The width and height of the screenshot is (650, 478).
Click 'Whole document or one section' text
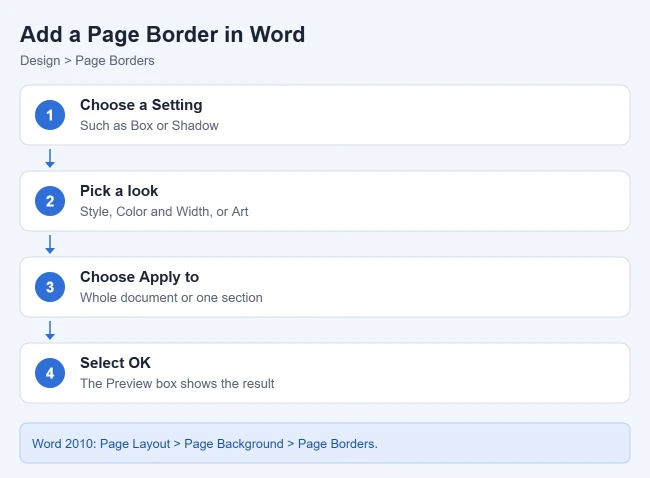pos(171,297)
